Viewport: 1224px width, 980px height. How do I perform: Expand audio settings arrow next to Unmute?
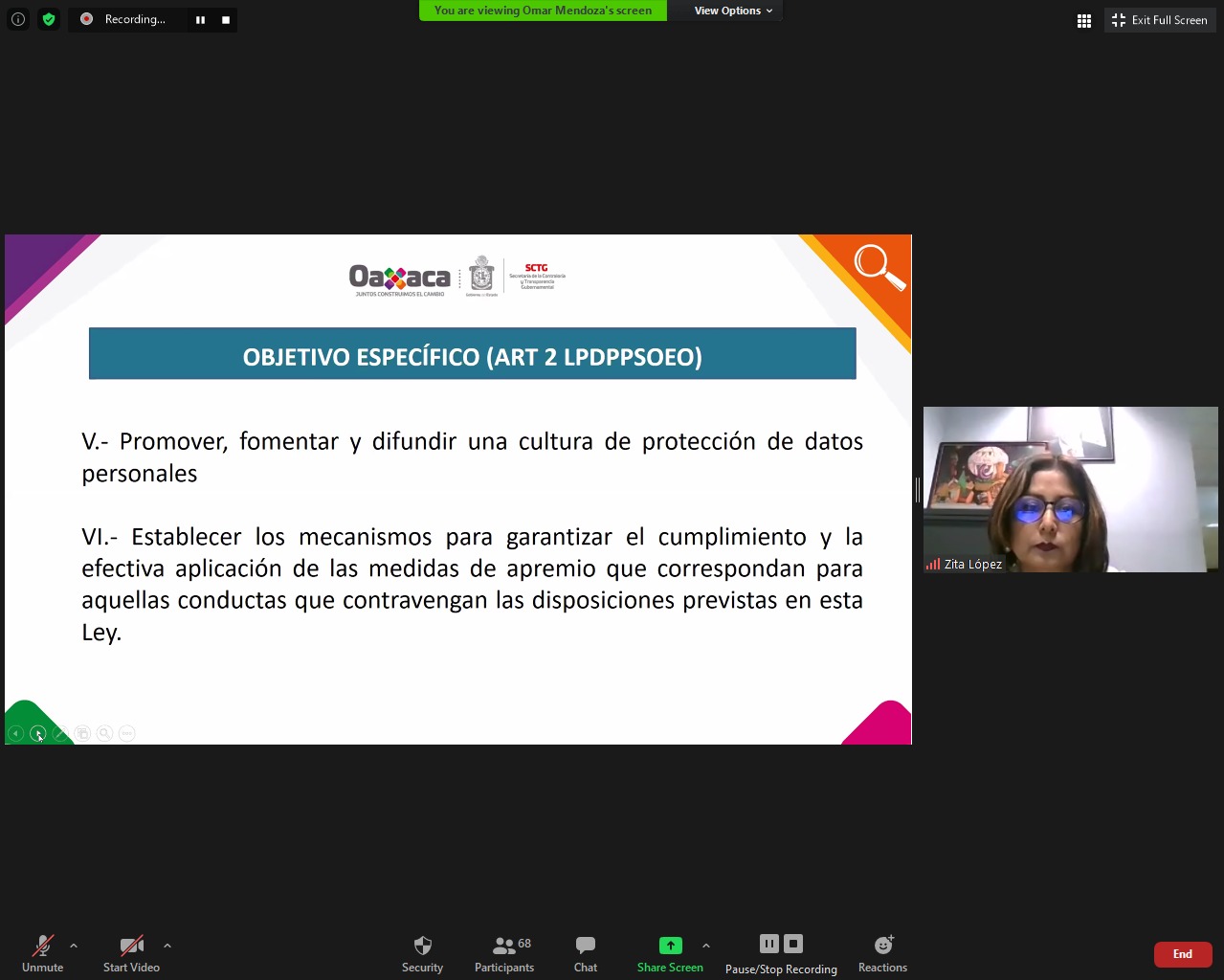74,946
